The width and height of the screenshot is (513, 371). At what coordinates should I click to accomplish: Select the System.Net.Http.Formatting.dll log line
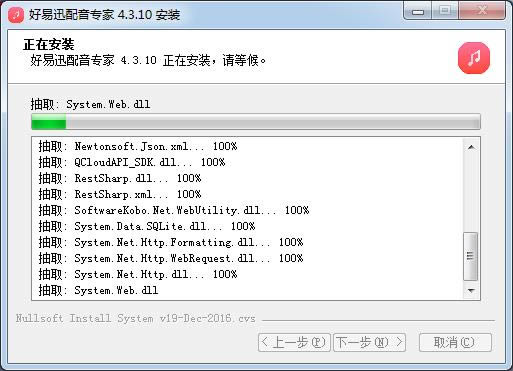click(x=171, y=242)
